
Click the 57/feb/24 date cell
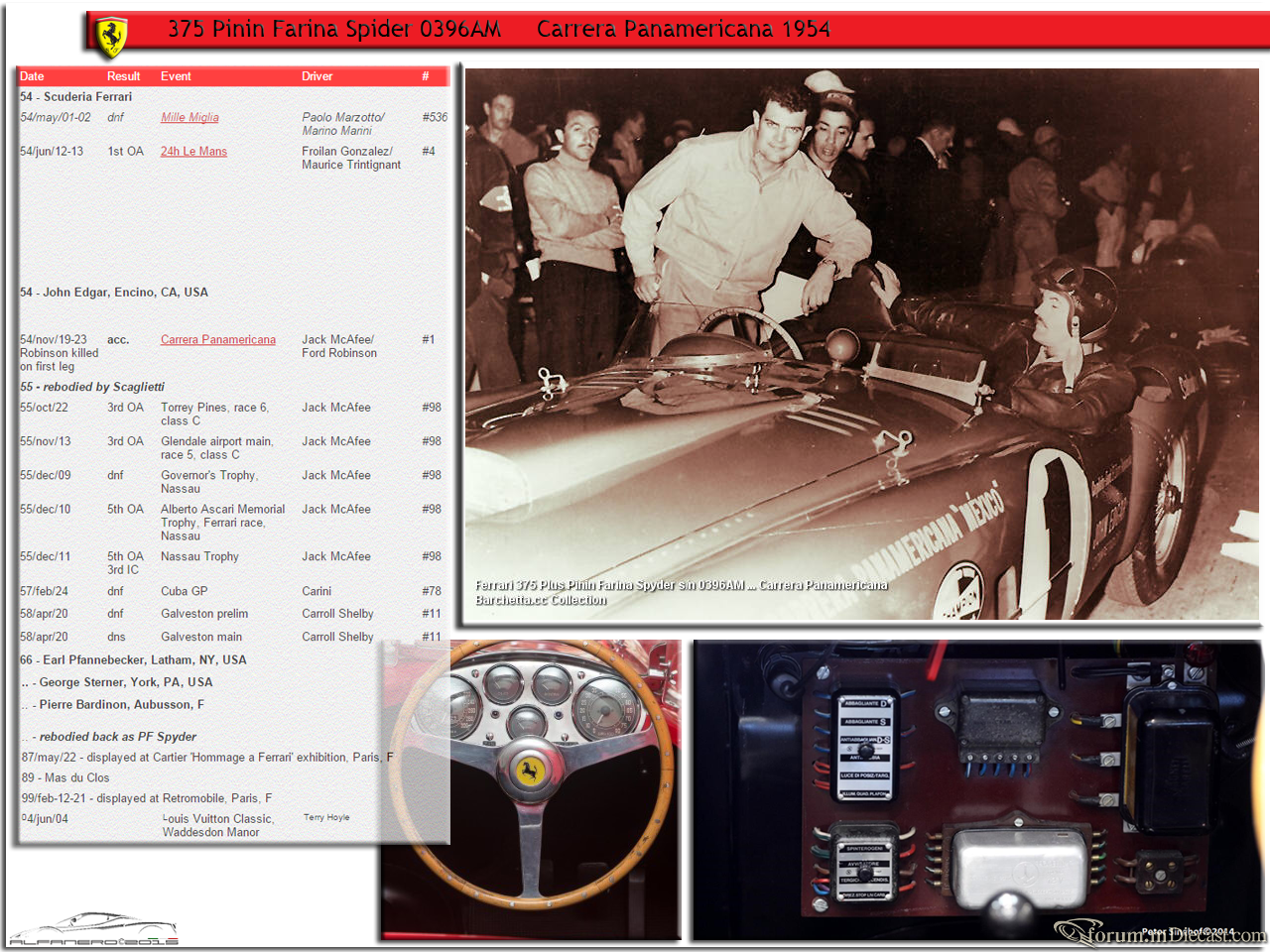45,591
